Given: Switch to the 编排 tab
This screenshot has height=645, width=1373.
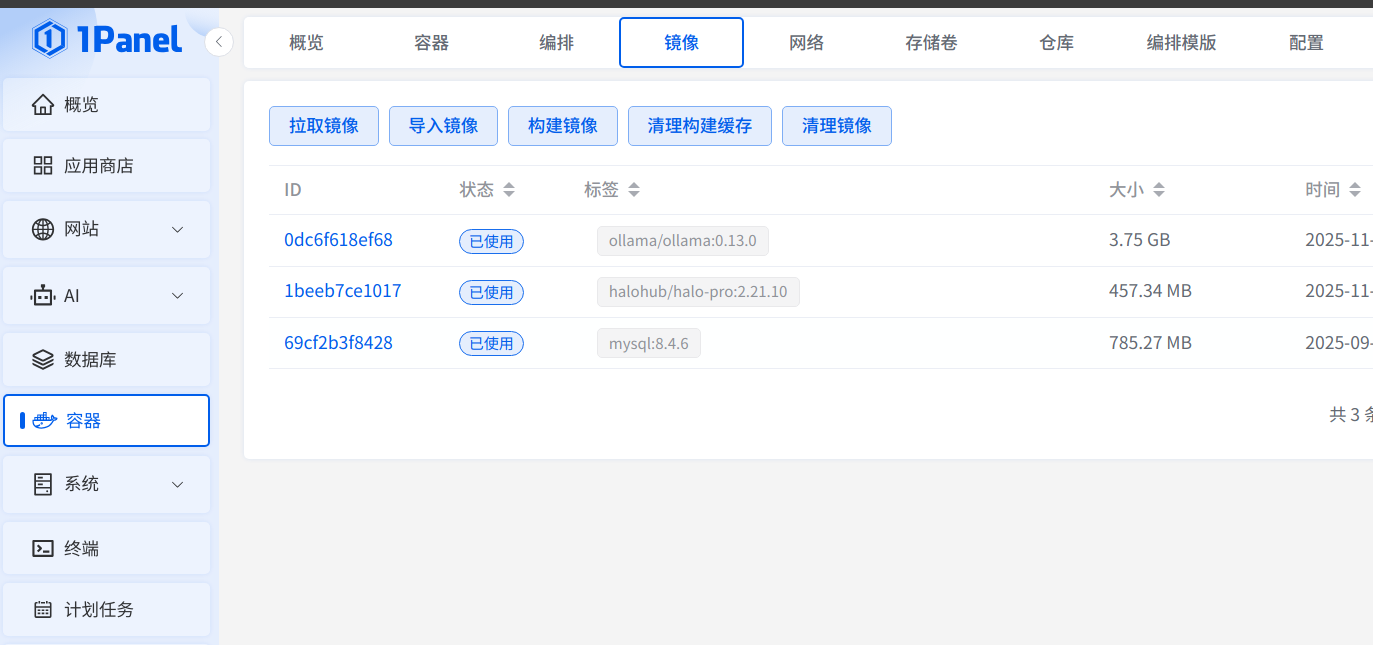Looking at the screenshot, I should pos(556,42).
